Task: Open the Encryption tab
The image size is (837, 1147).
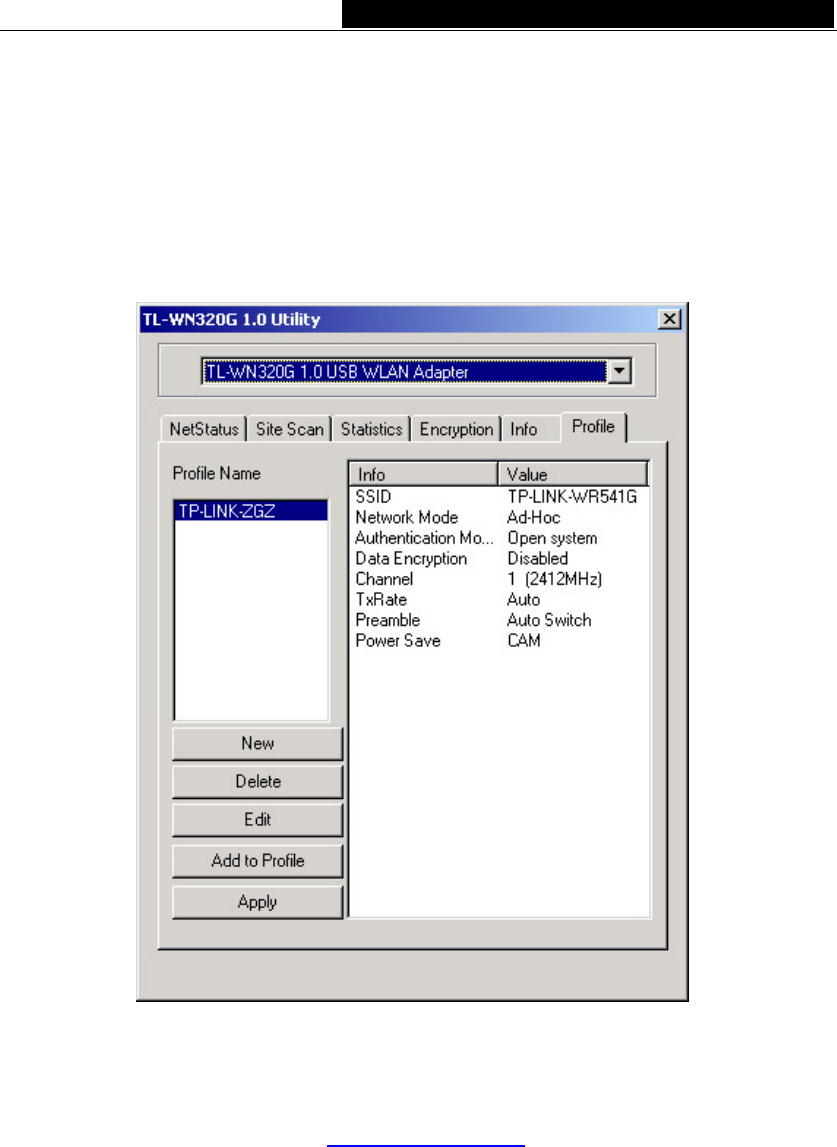Action: (x=457, y=429)
